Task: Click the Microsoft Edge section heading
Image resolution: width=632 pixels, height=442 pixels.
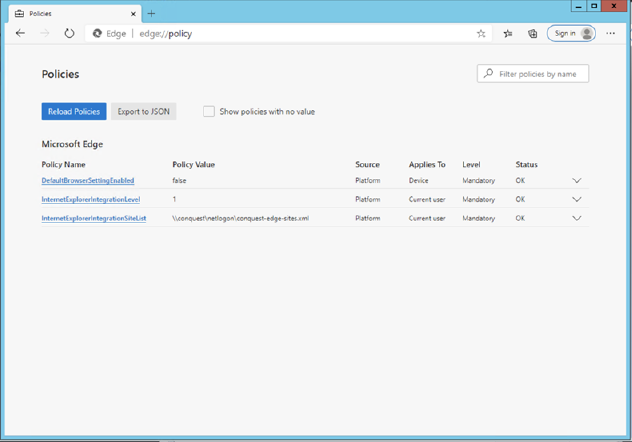Action: pyautogui.click(x=72, y=144)
